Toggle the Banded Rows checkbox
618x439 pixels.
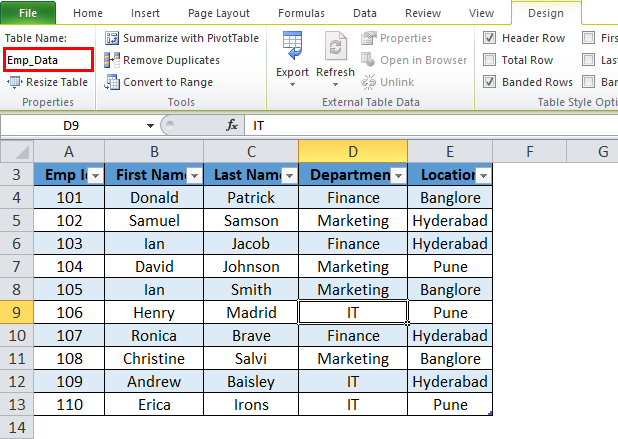tap(489, 82)
